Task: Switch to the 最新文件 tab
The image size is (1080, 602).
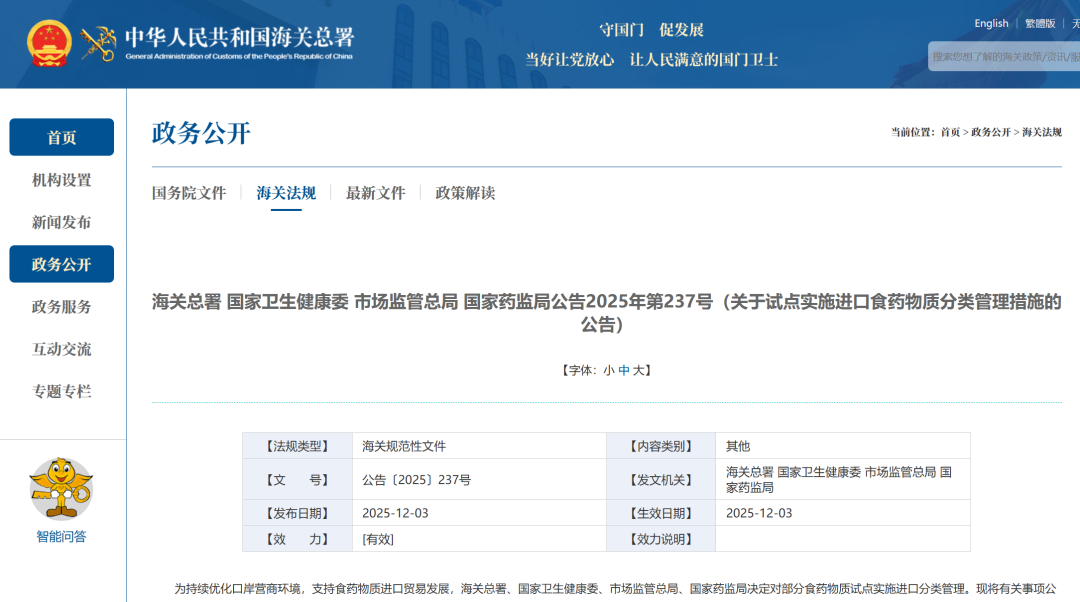Action: click(x=375, y=193)
